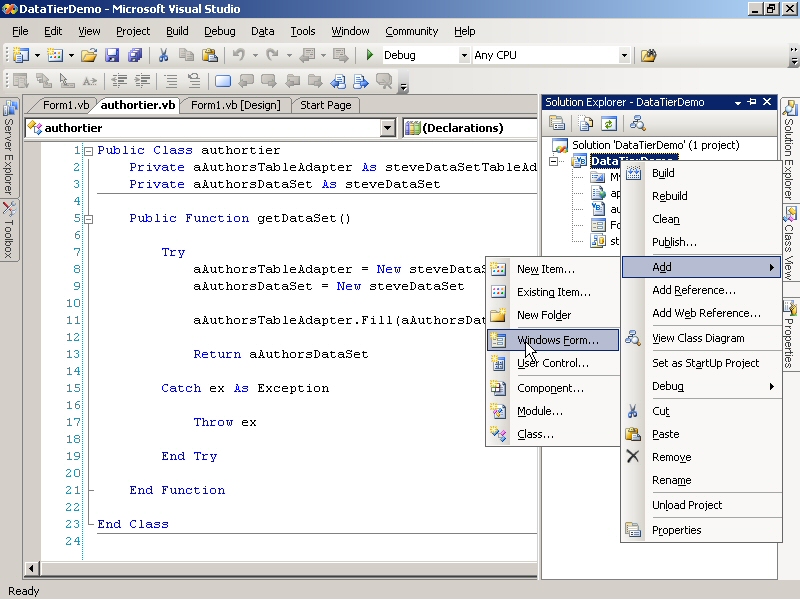Click the Increase Indent icon
Image resolution: width=800 pixels, height=600 pixels.
[x=142, y=81]
